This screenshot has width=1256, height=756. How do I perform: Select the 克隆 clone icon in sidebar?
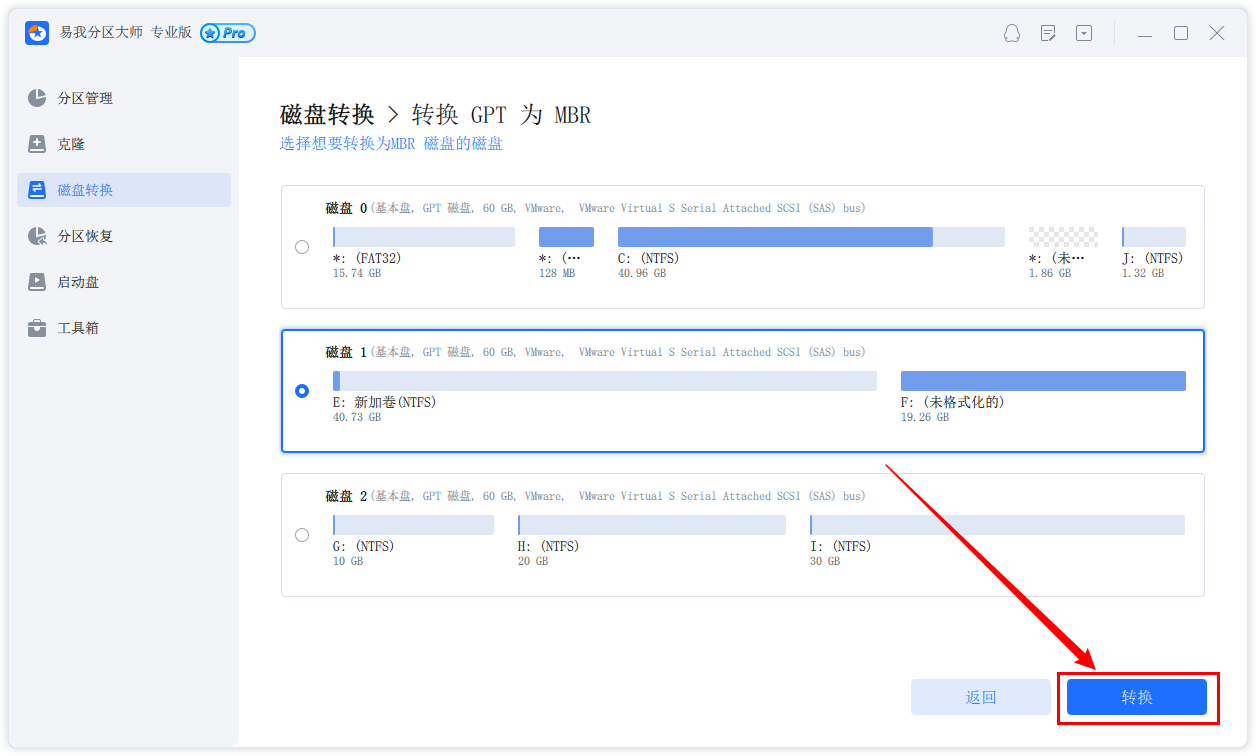37,144
